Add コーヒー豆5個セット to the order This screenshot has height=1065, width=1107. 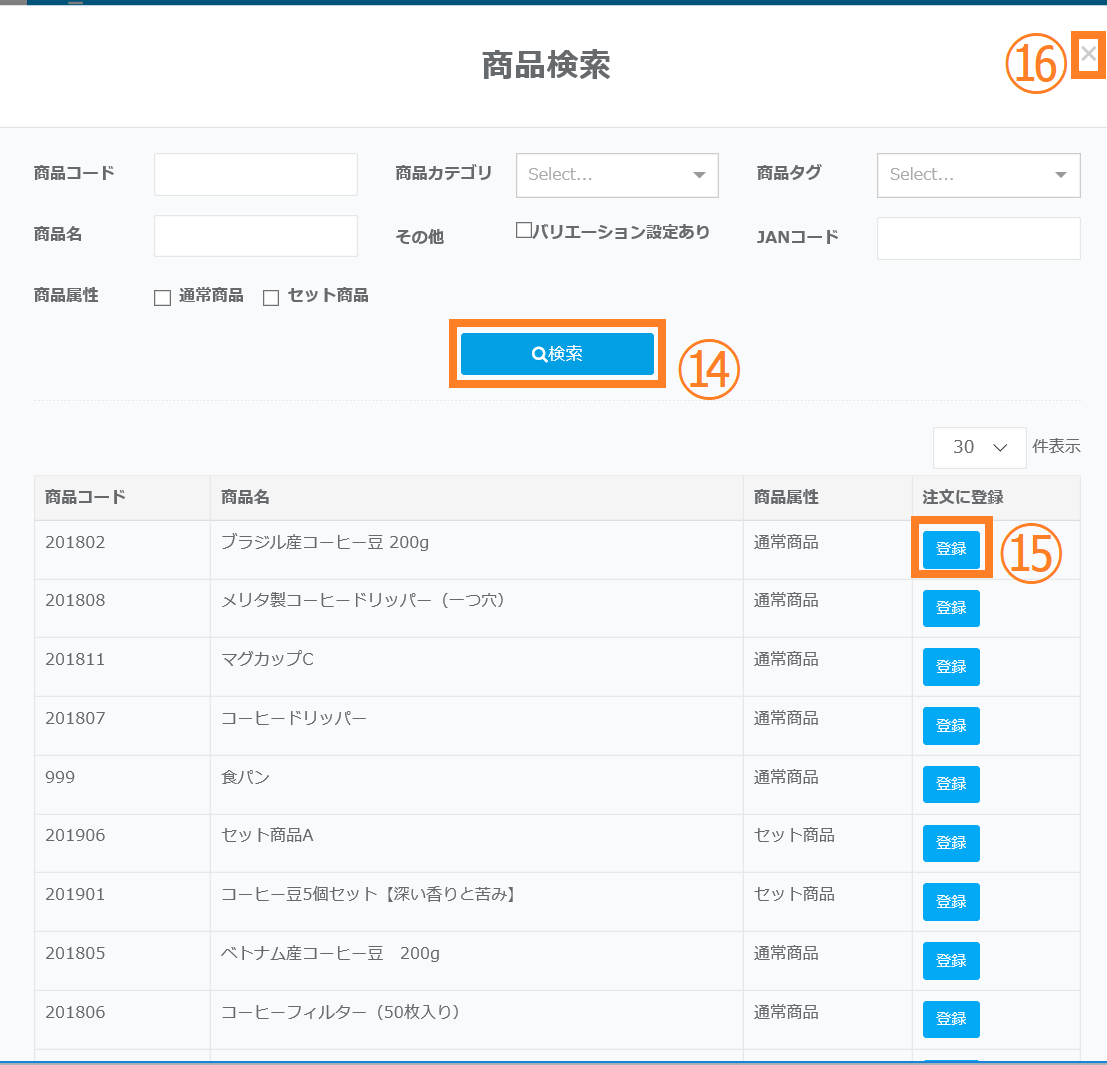tap(951, 902)
